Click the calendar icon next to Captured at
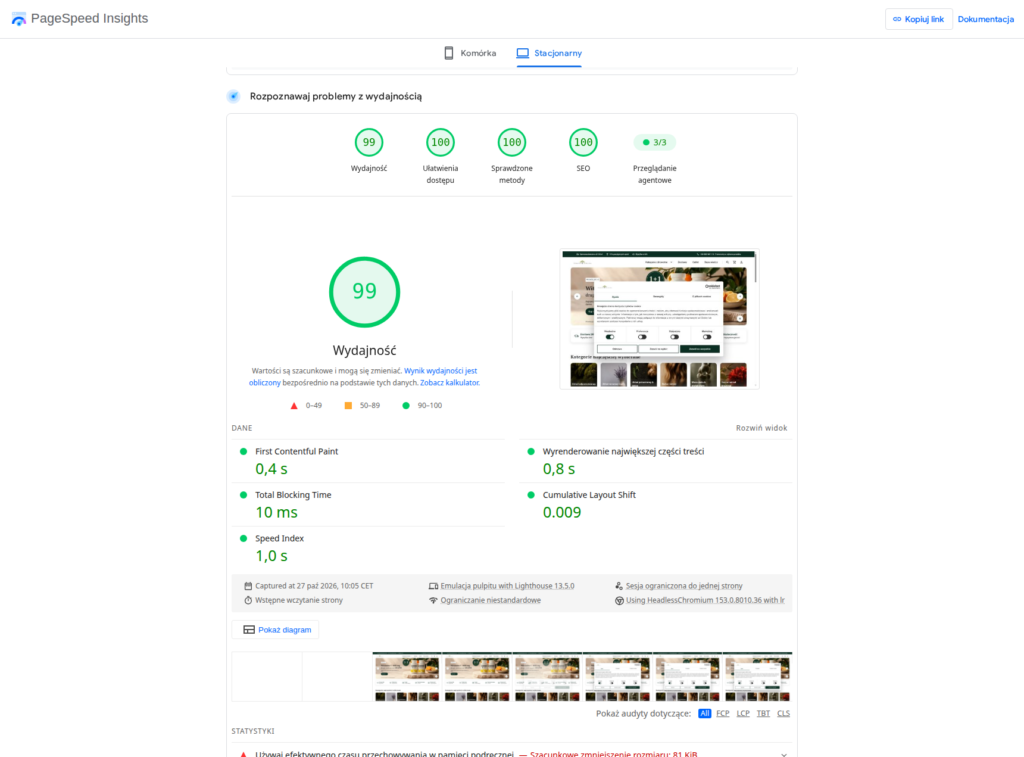Viewport: 1024px width, 757px height. (x=248, y=586)
